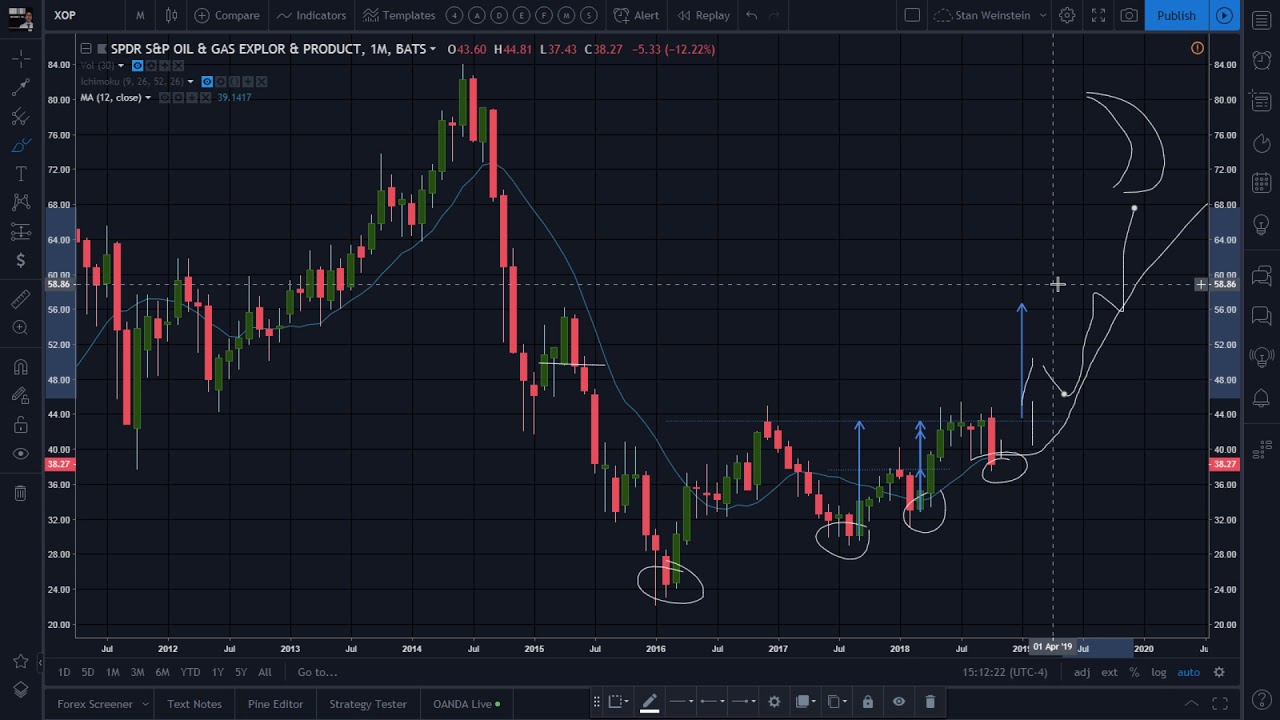The height and width of the screenshot is (720, 1280).
Task: Toggle lock all drawings in left sidebar
Action: pos(20,425)
